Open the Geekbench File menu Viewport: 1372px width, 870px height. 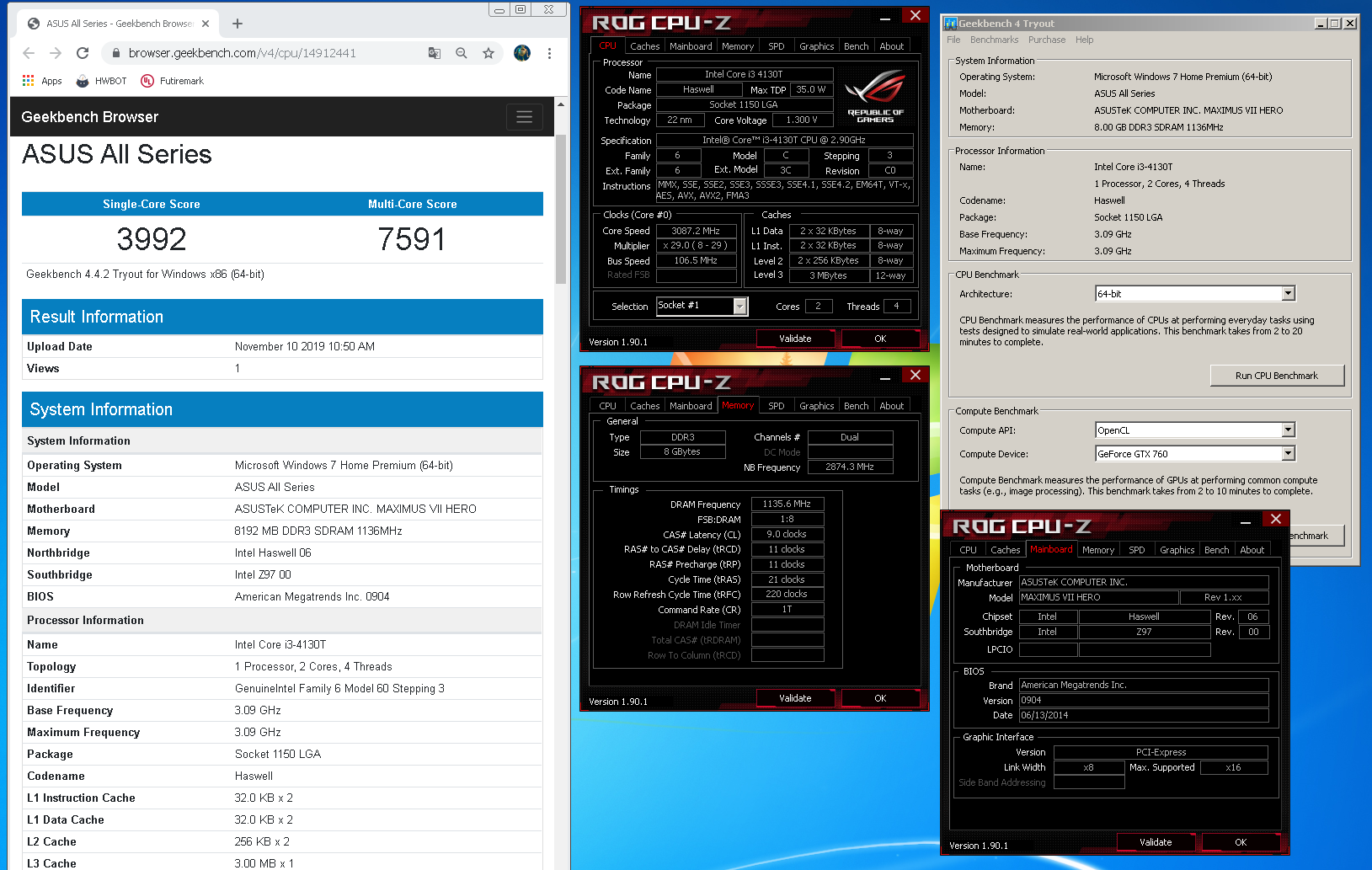coord(953,40)
